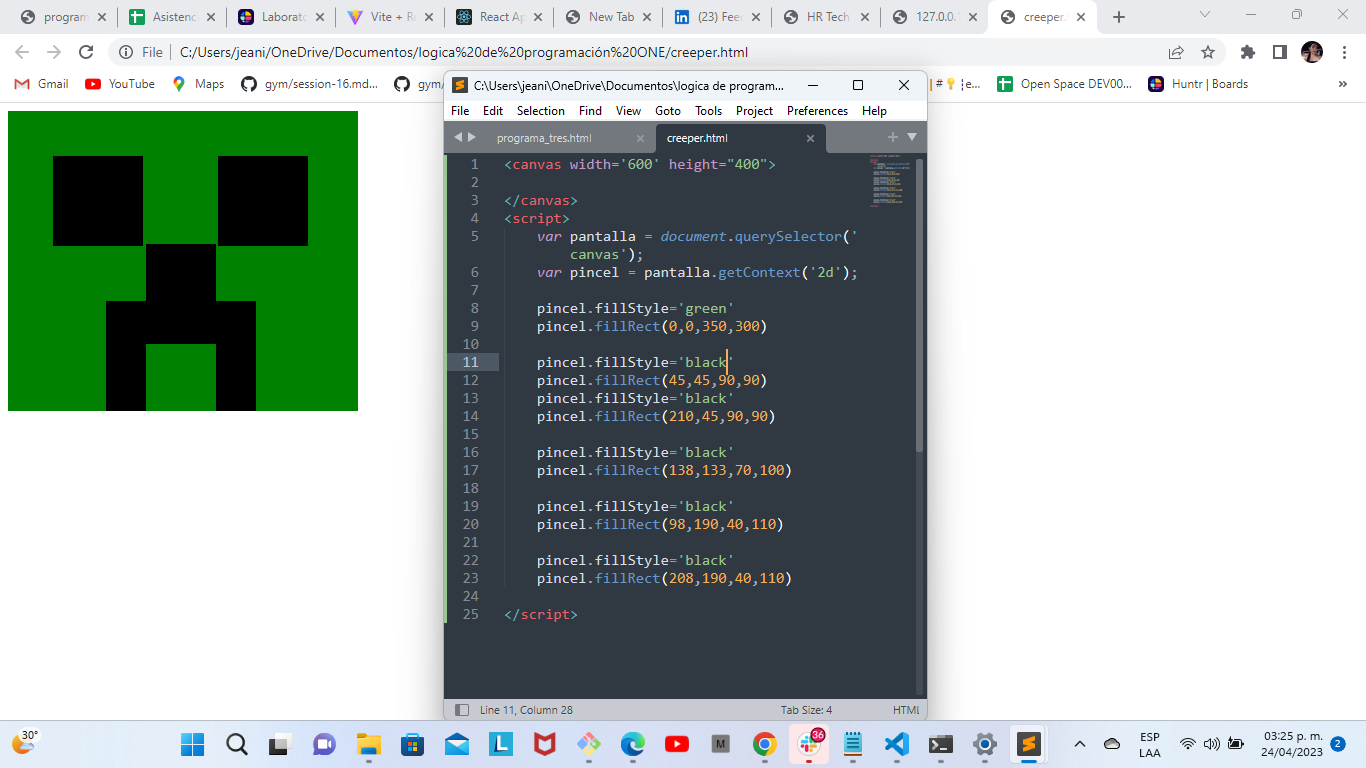Click the Sublime minimap

click(888, 182)
